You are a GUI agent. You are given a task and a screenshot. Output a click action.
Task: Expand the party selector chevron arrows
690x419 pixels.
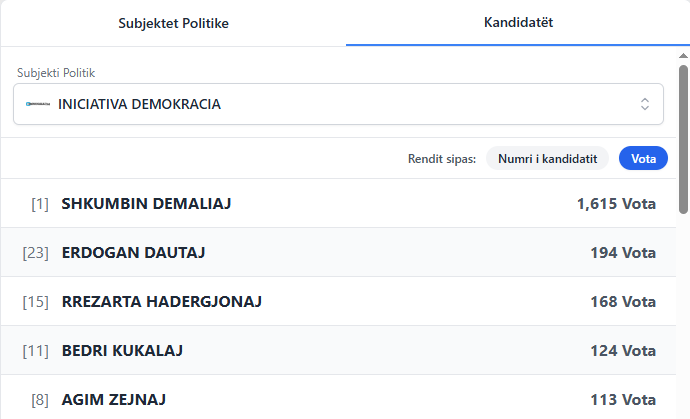pyautogui.click(x=645, y=104)
